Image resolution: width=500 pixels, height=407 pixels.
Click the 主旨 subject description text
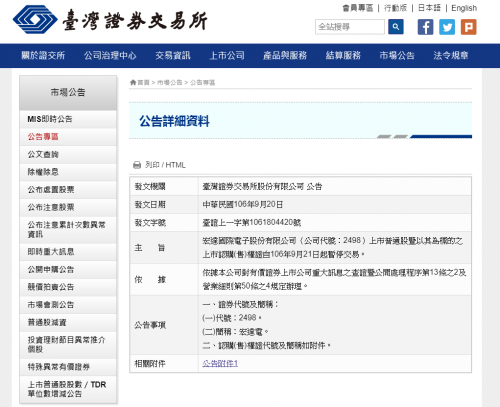click(x=333, y=248)
